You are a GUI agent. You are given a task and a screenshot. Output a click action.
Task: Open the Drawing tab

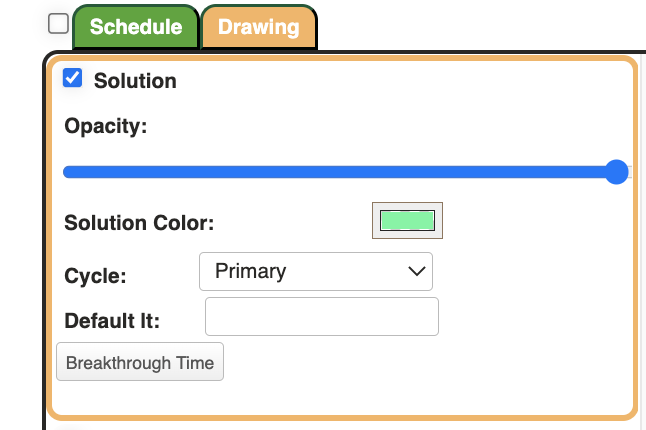pos(259,27)
